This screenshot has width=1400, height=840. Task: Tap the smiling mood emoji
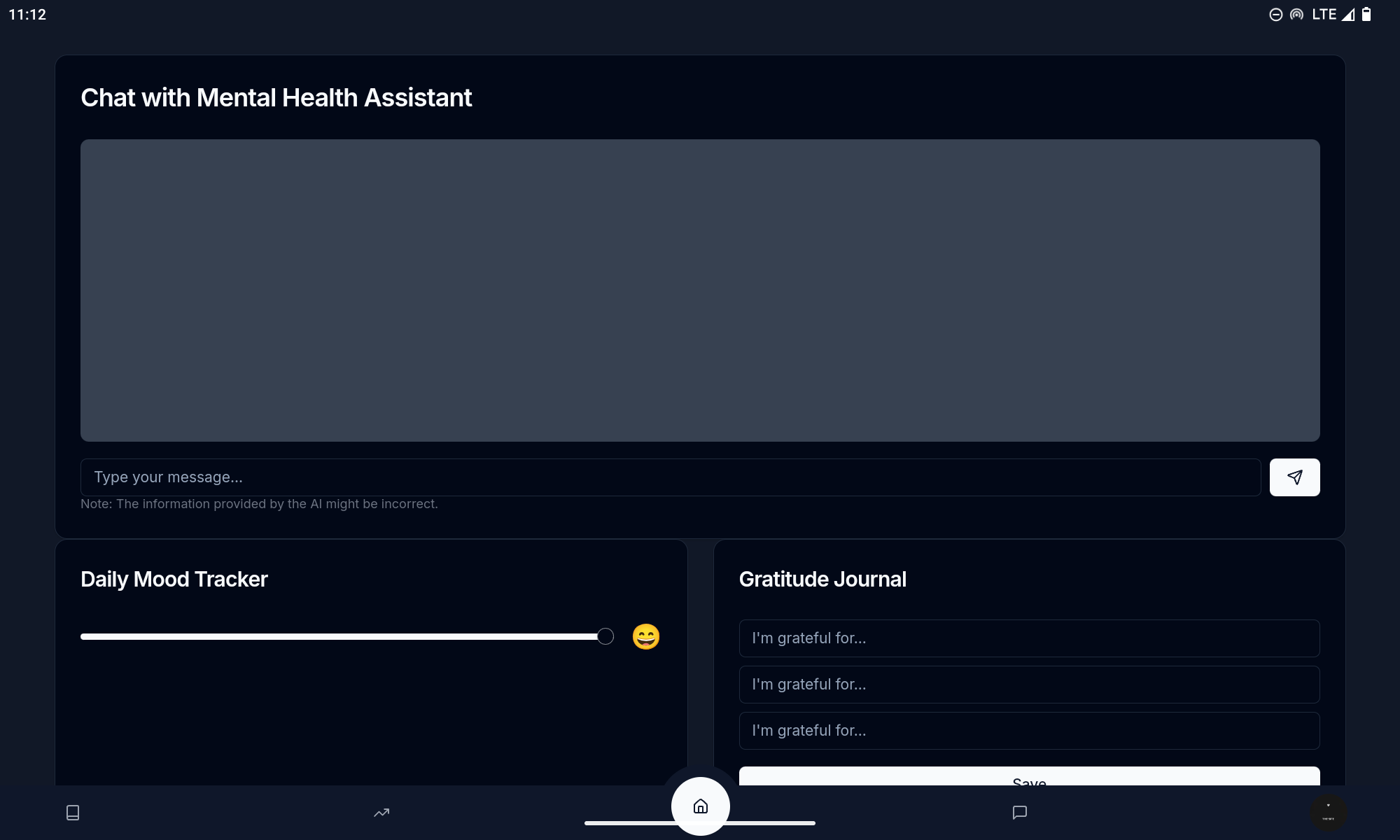(645, 636)
